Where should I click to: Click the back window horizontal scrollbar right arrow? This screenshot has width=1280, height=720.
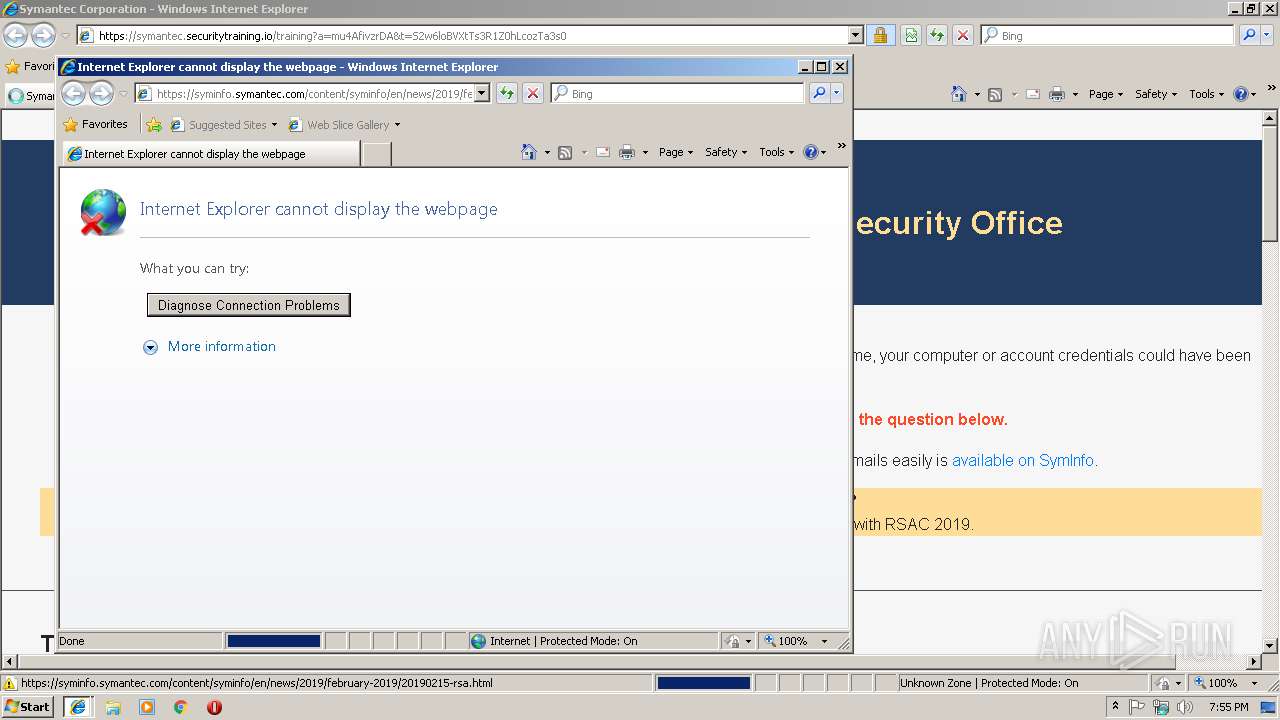(1255, 662)
